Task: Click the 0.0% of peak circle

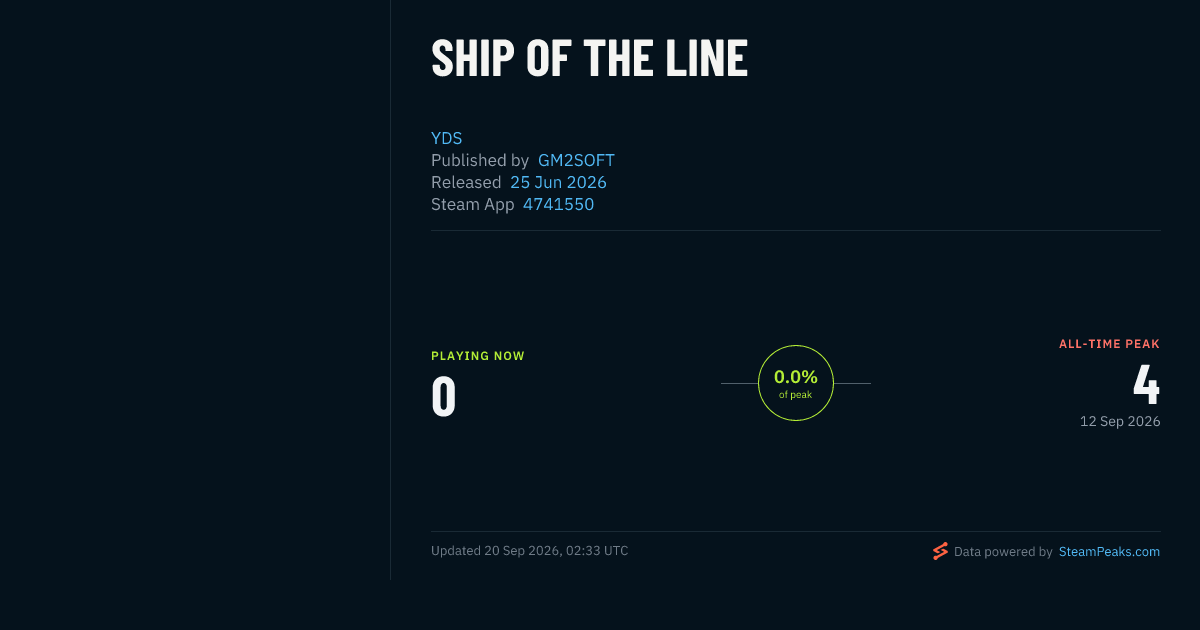Action: pyautogui.click(x=796, y=383)
